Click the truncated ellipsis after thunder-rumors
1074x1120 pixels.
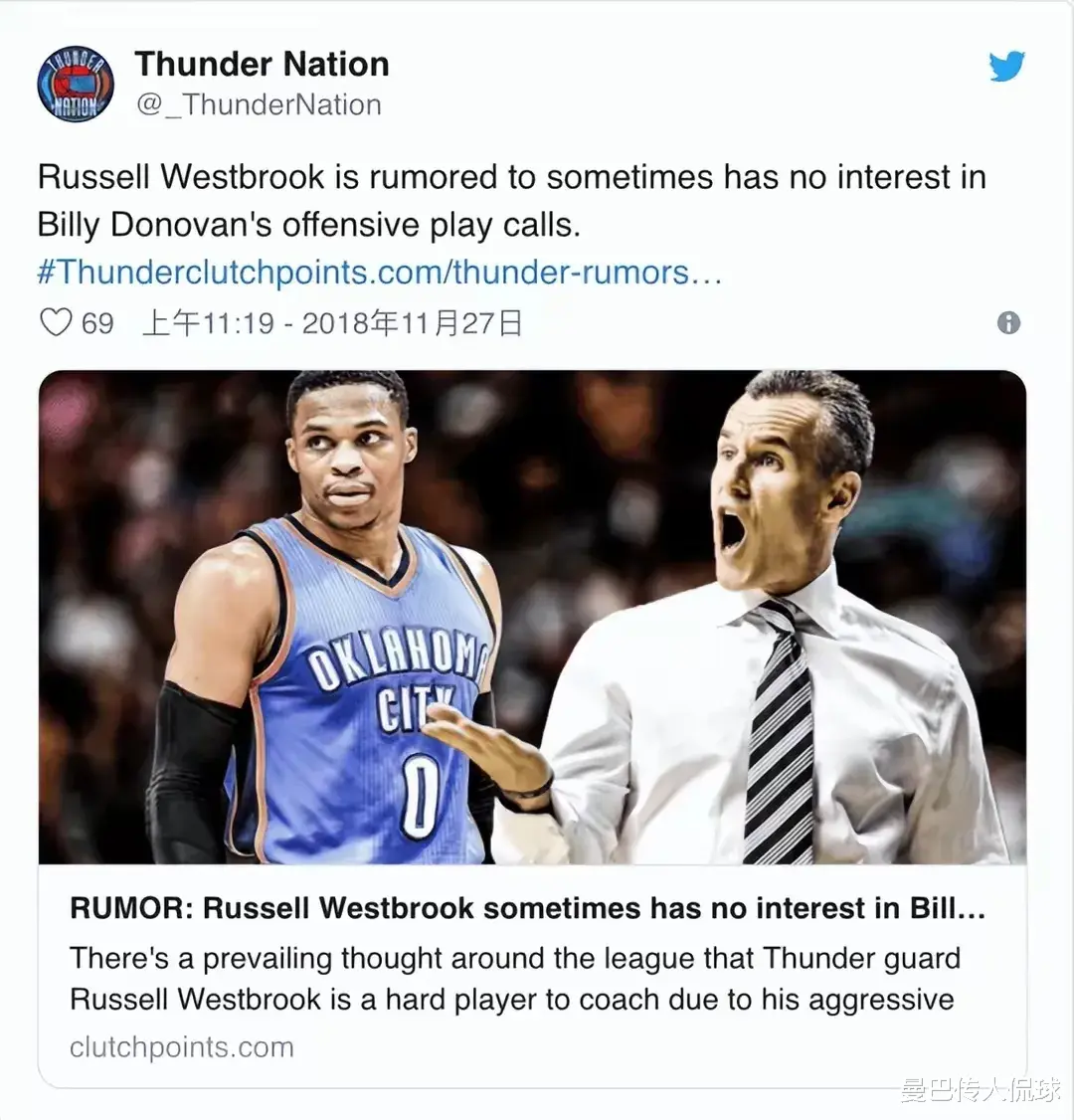click(708, 275)
